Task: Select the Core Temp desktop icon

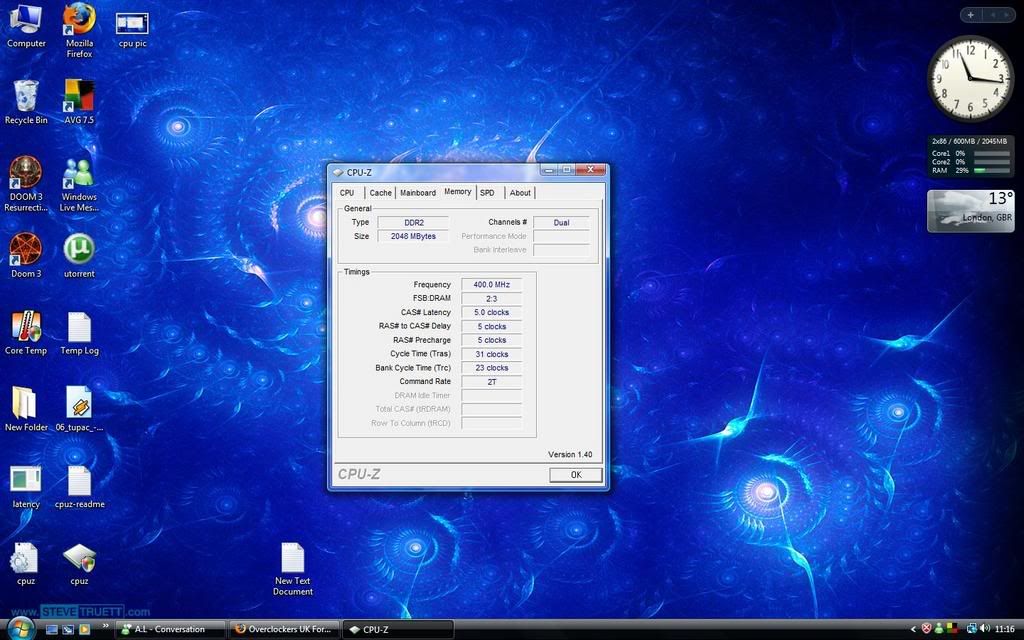Action: coord(26,332)
